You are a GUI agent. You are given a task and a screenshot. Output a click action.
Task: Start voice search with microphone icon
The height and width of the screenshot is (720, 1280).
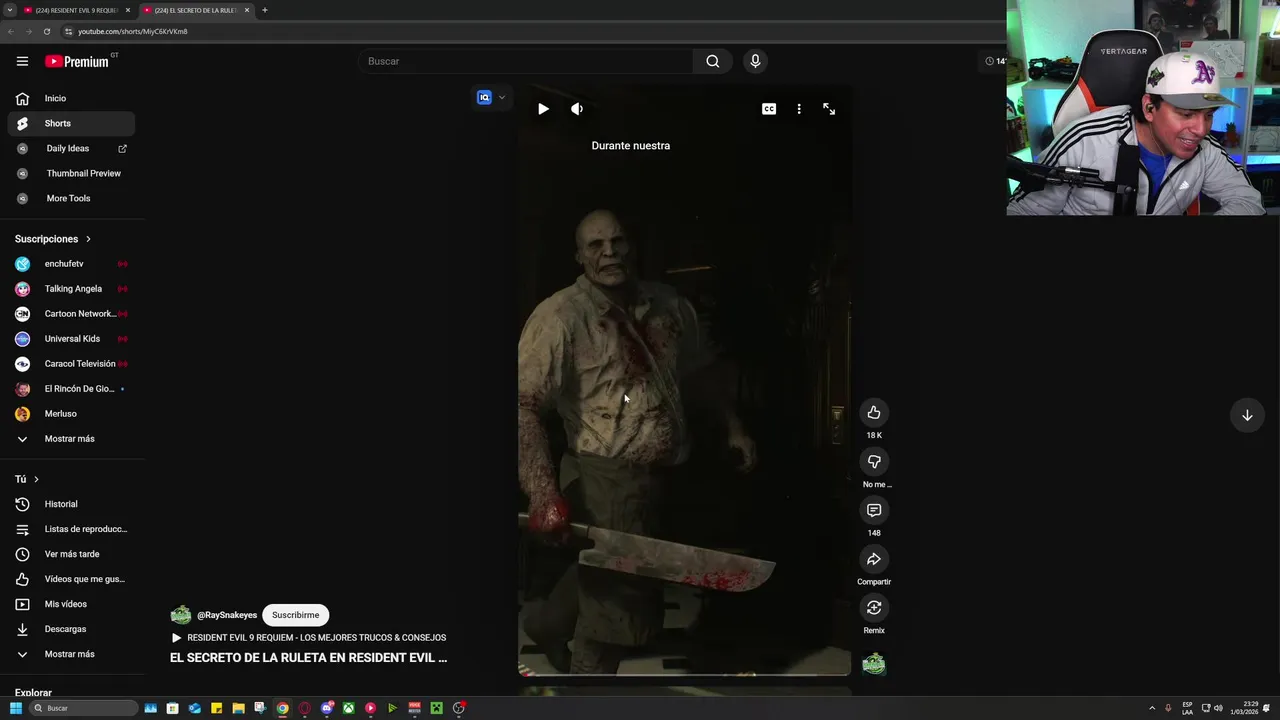755,61
